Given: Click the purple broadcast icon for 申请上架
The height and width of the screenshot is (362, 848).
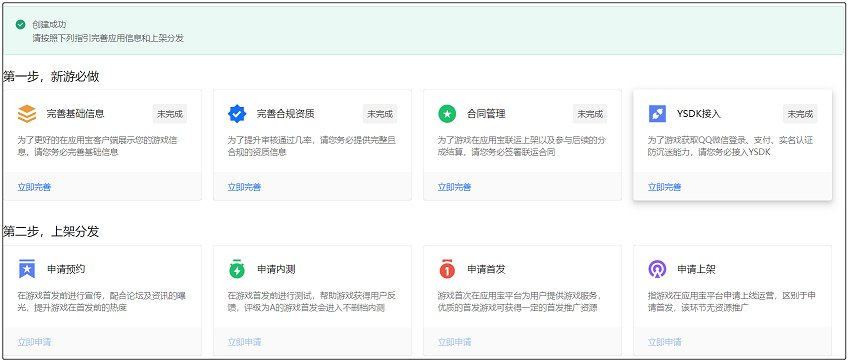Looking at the screenshot, I should [657, 269].
